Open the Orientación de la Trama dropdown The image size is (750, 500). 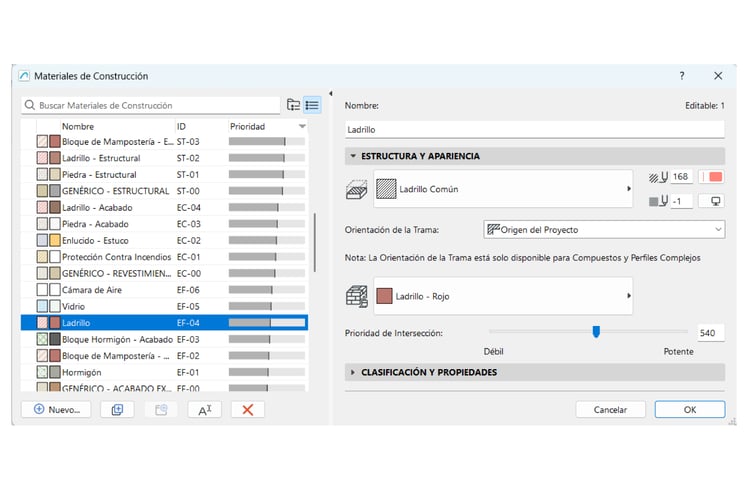604,230
